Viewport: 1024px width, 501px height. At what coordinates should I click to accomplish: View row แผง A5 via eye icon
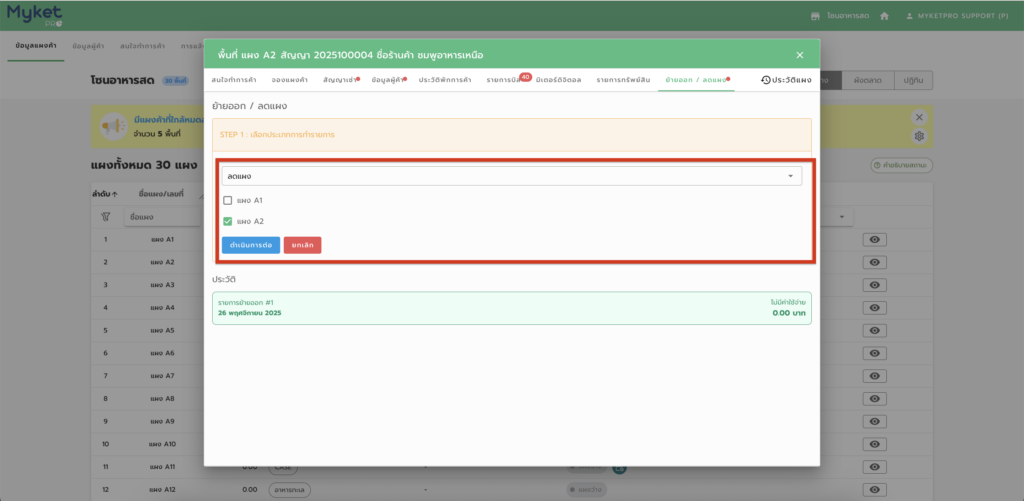(874, 330)
